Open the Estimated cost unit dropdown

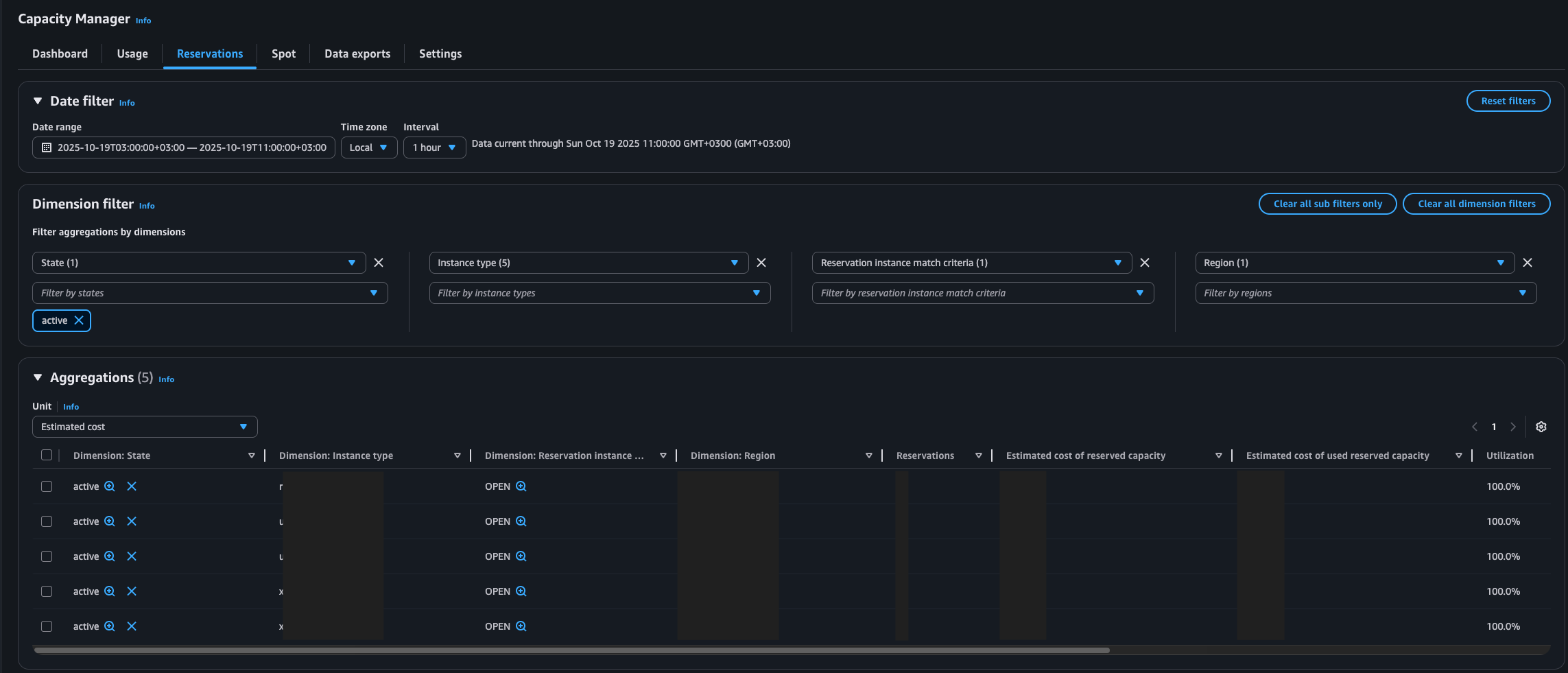[x=145, y=427]
